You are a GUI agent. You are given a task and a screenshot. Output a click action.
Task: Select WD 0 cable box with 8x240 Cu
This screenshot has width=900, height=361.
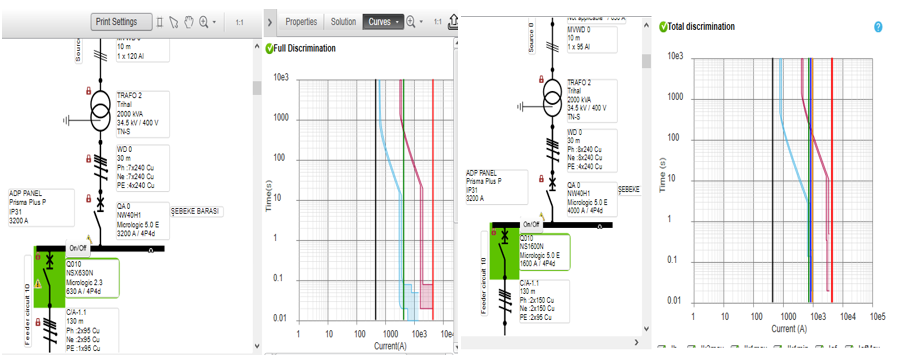tap(591, 150)
